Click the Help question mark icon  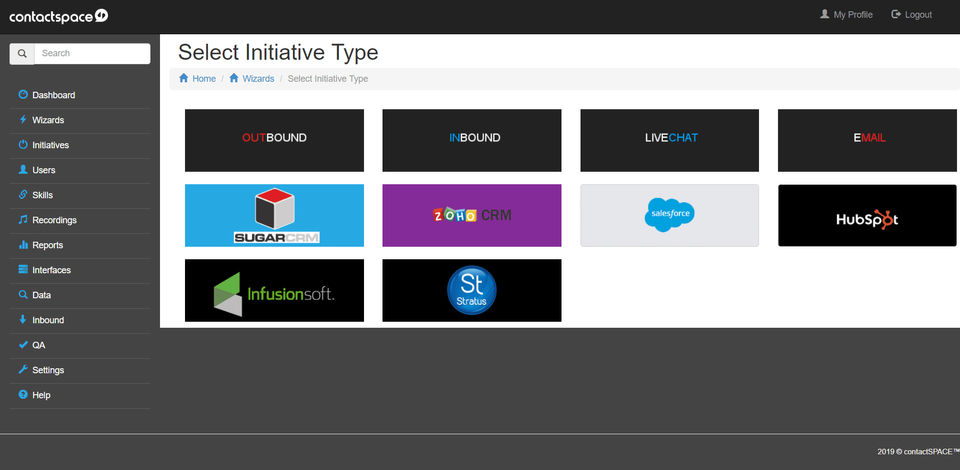point(23,395)
